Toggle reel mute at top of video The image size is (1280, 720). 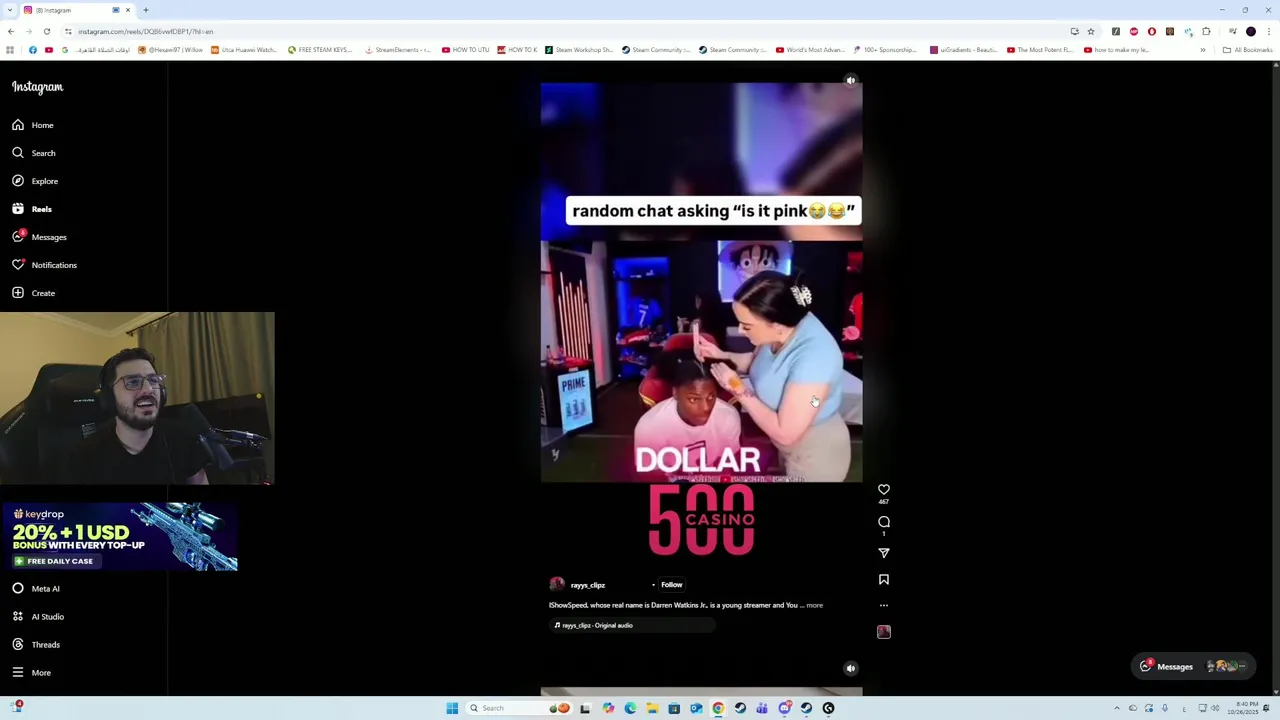coord(850,81)
